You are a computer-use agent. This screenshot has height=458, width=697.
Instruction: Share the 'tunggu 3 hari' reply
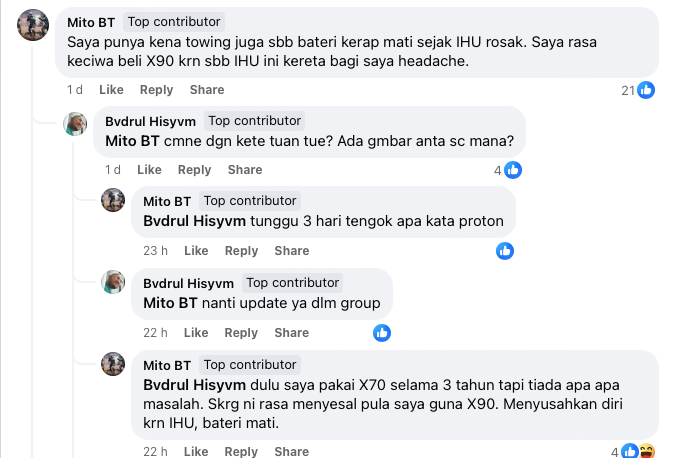click(x=292, y=251)
